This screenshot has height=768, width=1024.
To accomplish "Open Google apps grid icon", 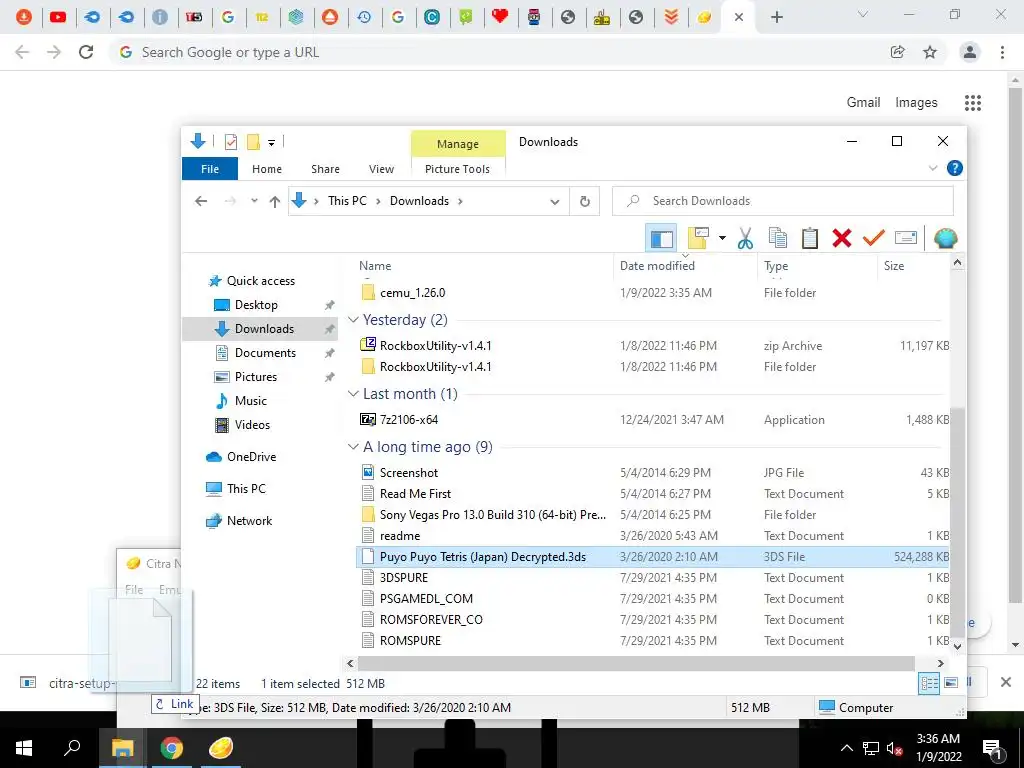I will click(972, 103).
